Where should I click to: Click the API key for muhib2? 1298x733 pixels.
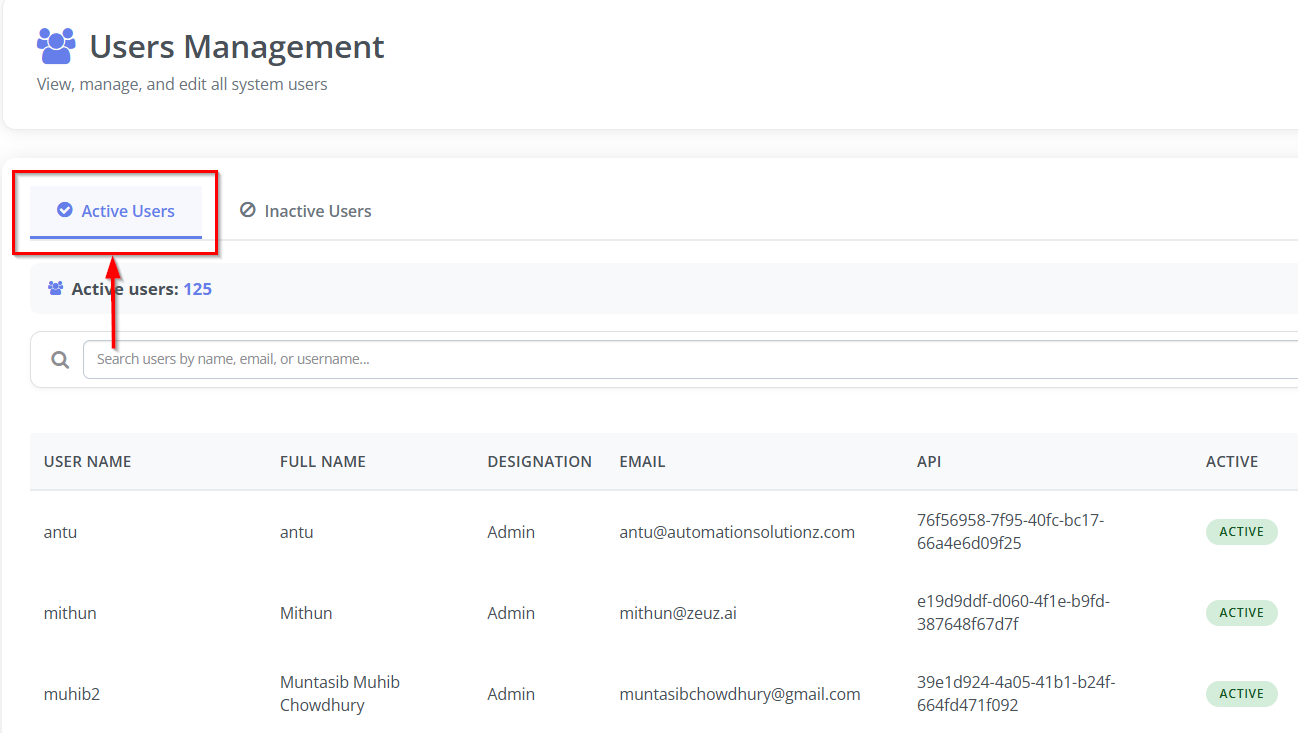(1015, 694)
